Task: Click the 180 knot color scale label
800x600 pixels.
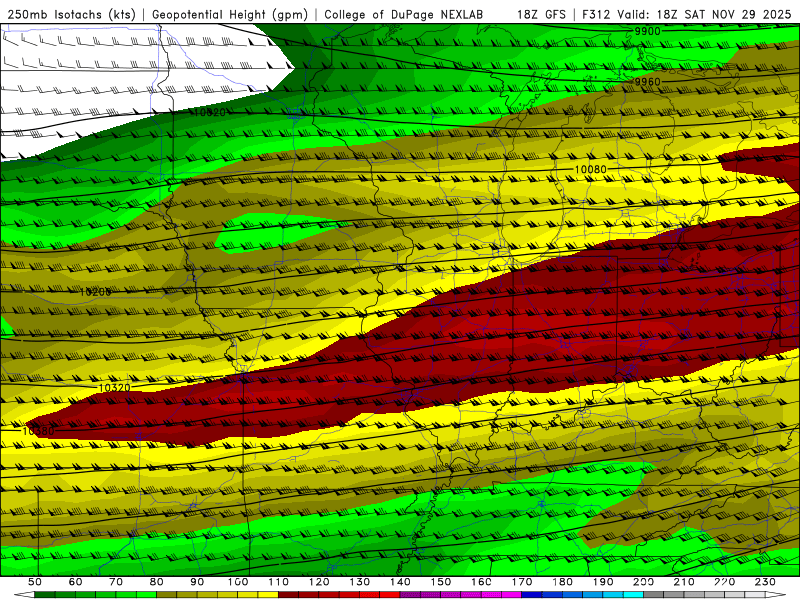Action: [x=562, y=582]
